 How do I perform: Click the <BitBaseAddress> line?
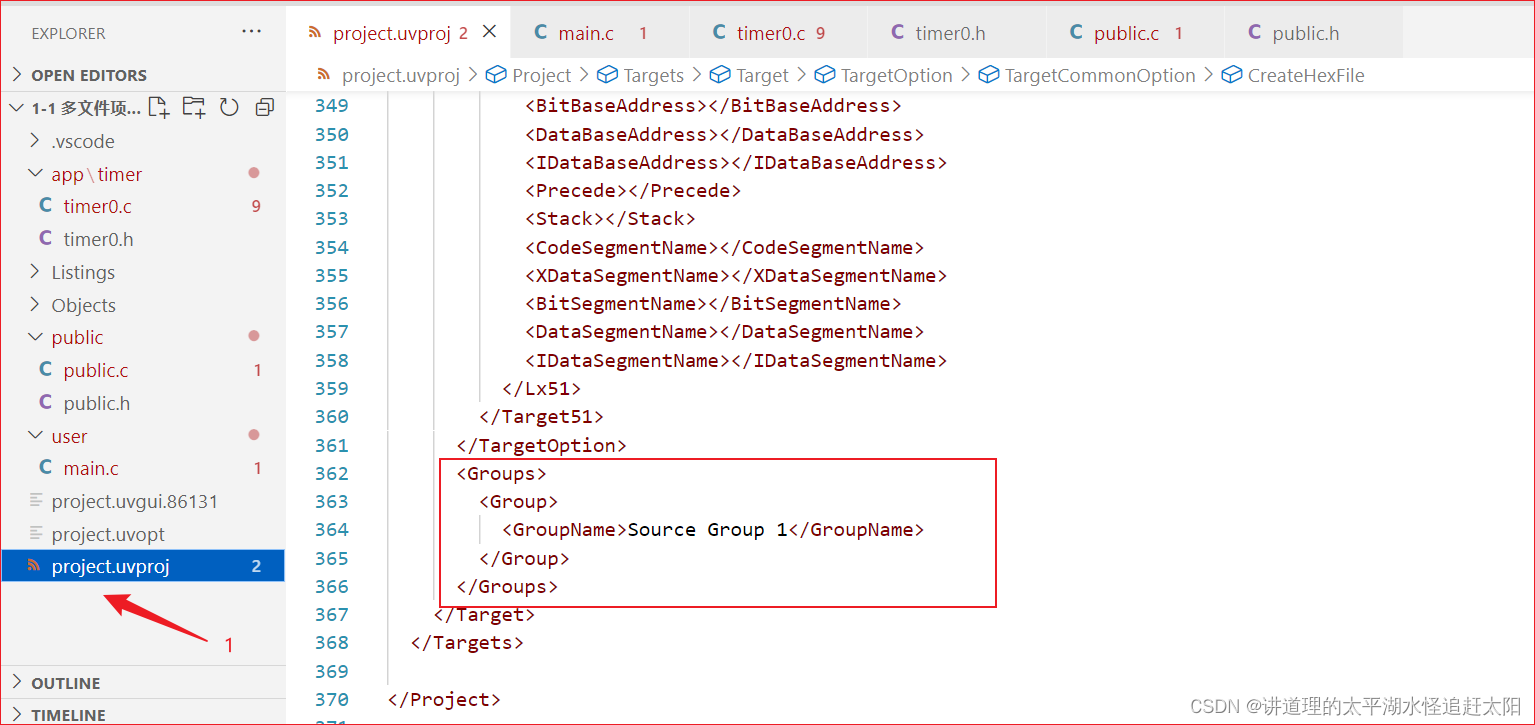click(713, 105)
